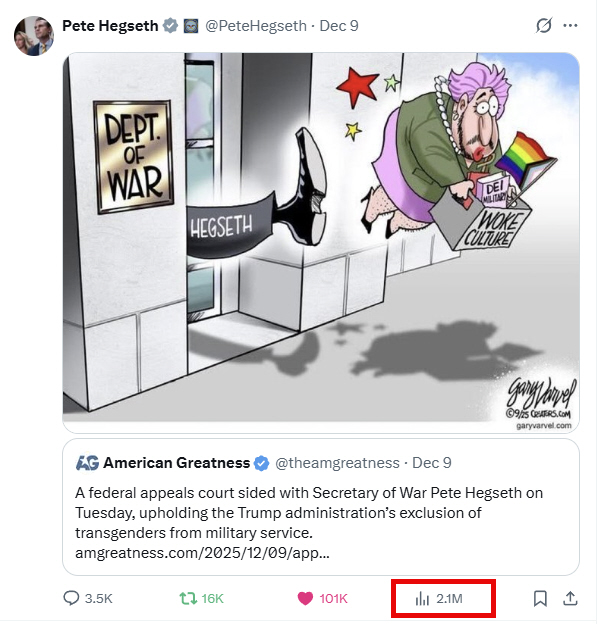This screenshot has height=624, width=597.
Task: Open the quoted post's Dec 9 date
Action: coord(432,463)
